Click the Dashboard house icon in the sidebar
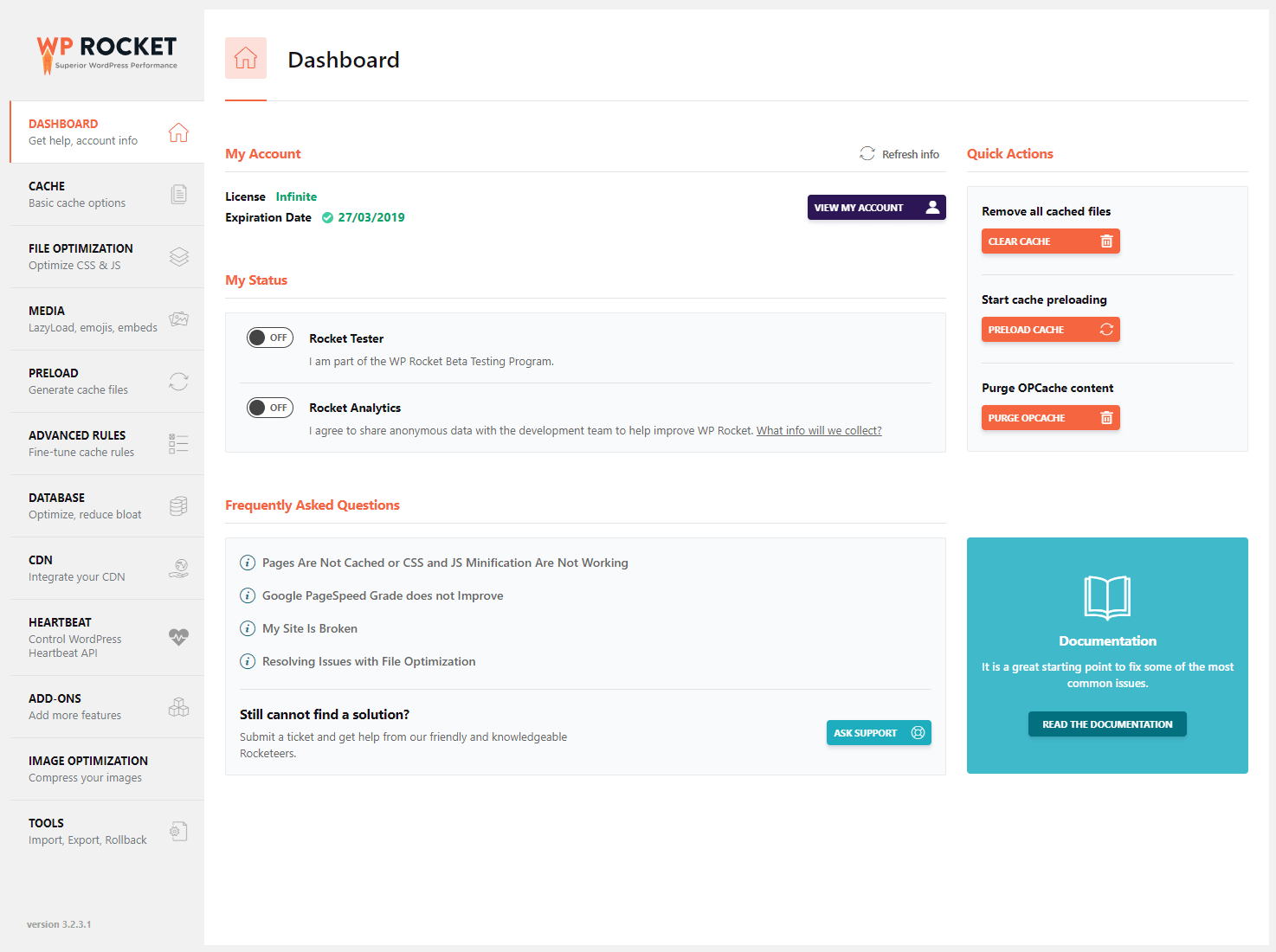This screenshot has width=1276, height=952. point(178,132)
